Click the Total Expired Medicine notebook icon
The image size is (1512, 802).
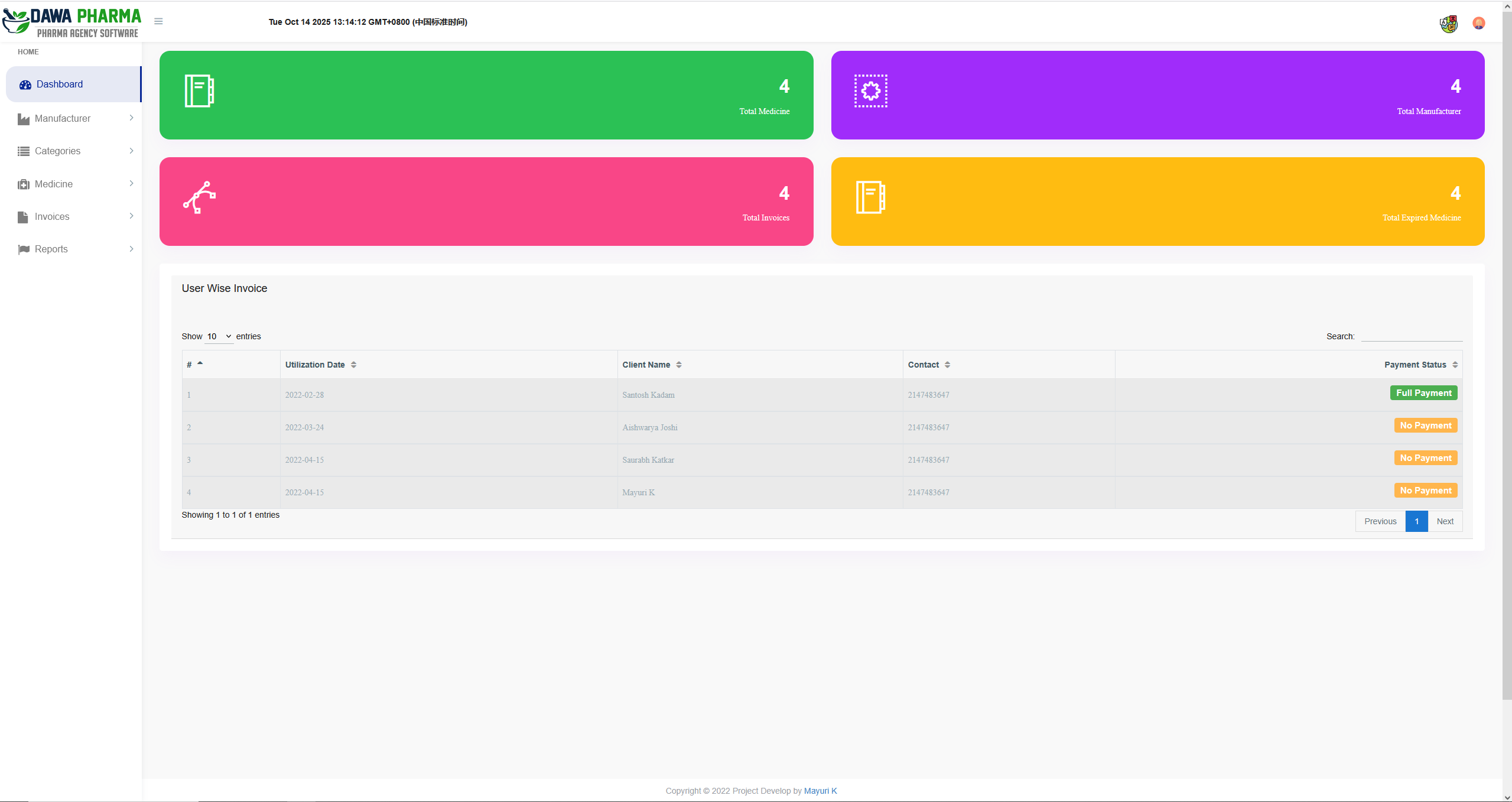(870, 197)
